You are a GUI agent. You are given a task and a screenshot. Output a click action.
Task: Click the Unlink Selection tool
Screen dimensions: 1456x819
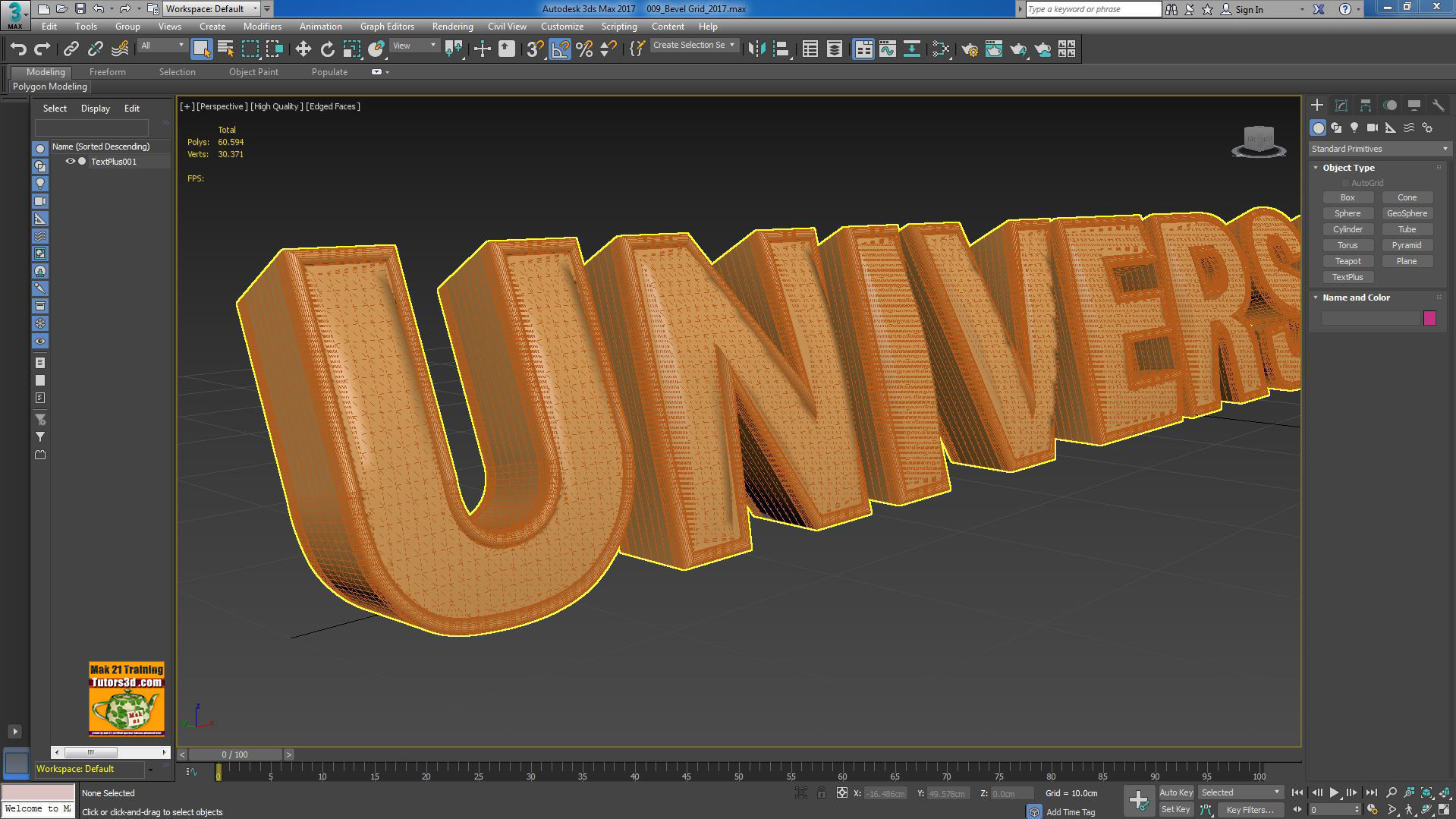[95, 49]
